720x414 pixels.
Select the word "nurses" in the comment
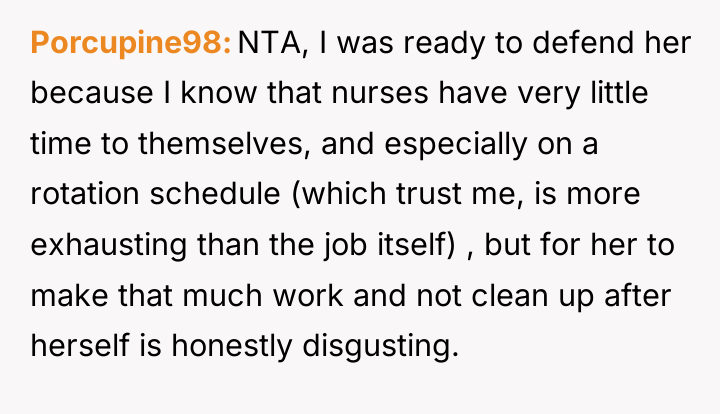380,93
